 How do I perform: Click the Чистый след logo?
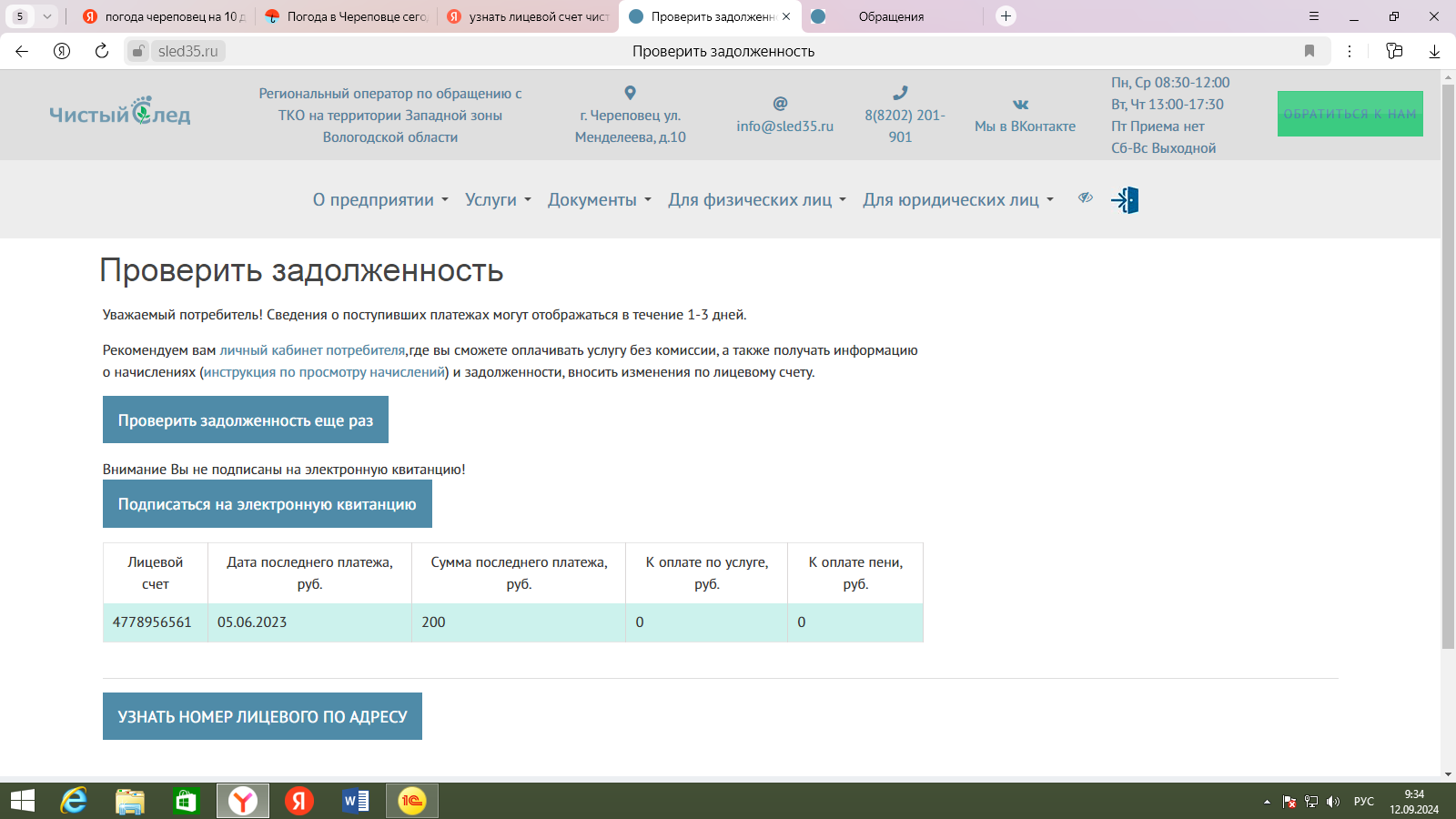pyautogui.click(x=120, y=114)
